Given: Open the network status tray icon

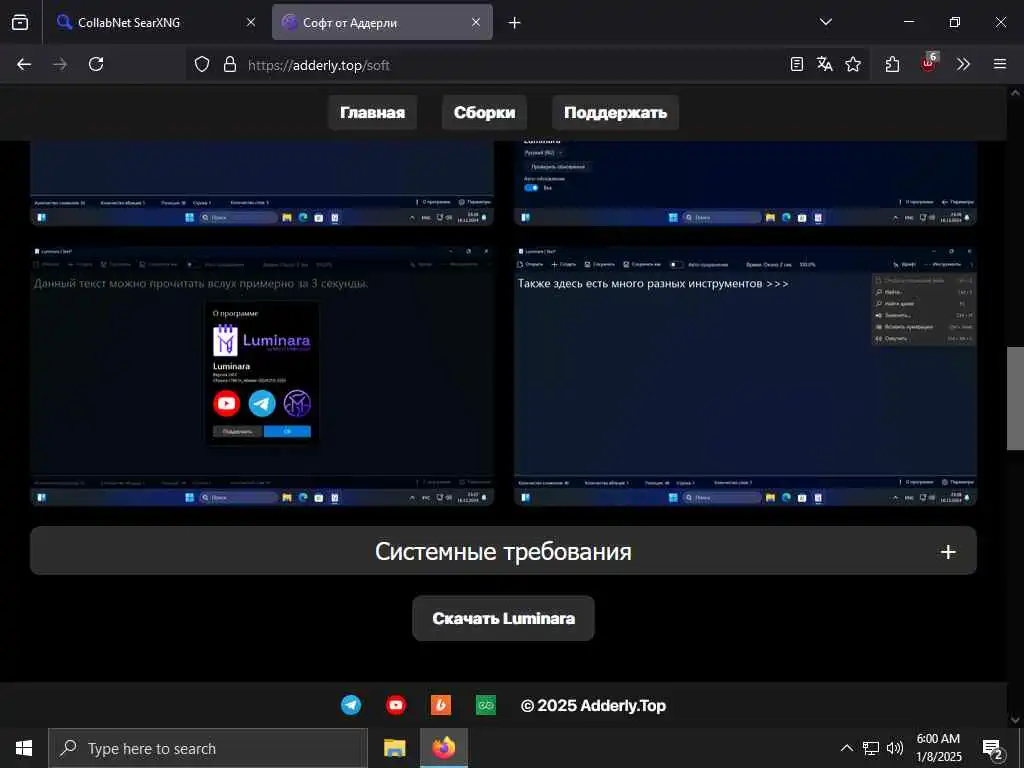Looking at the screenshot, I should pyautogui.click(x=871, y=748).
